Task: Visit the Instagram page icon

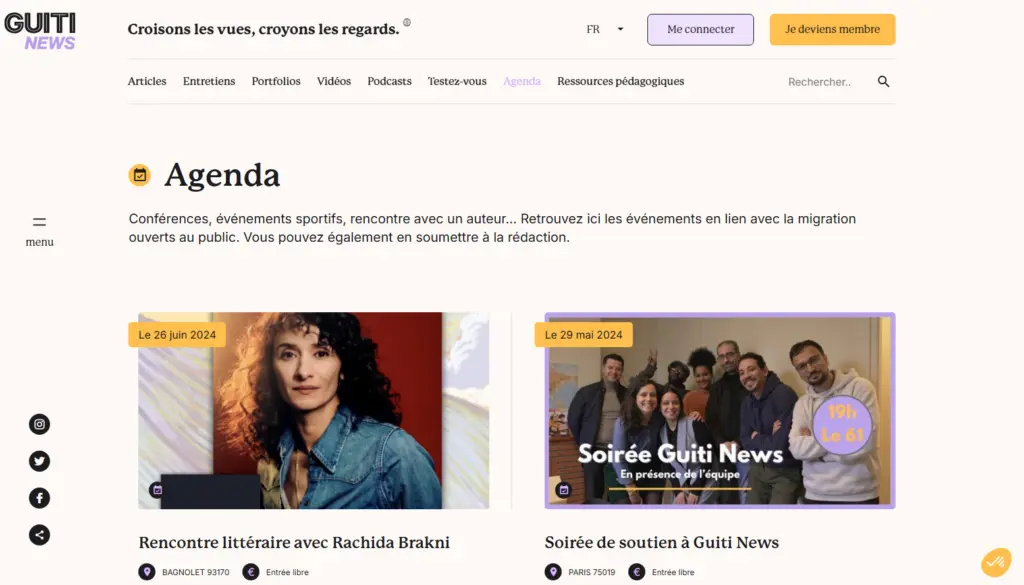Action: coord(39,424)
